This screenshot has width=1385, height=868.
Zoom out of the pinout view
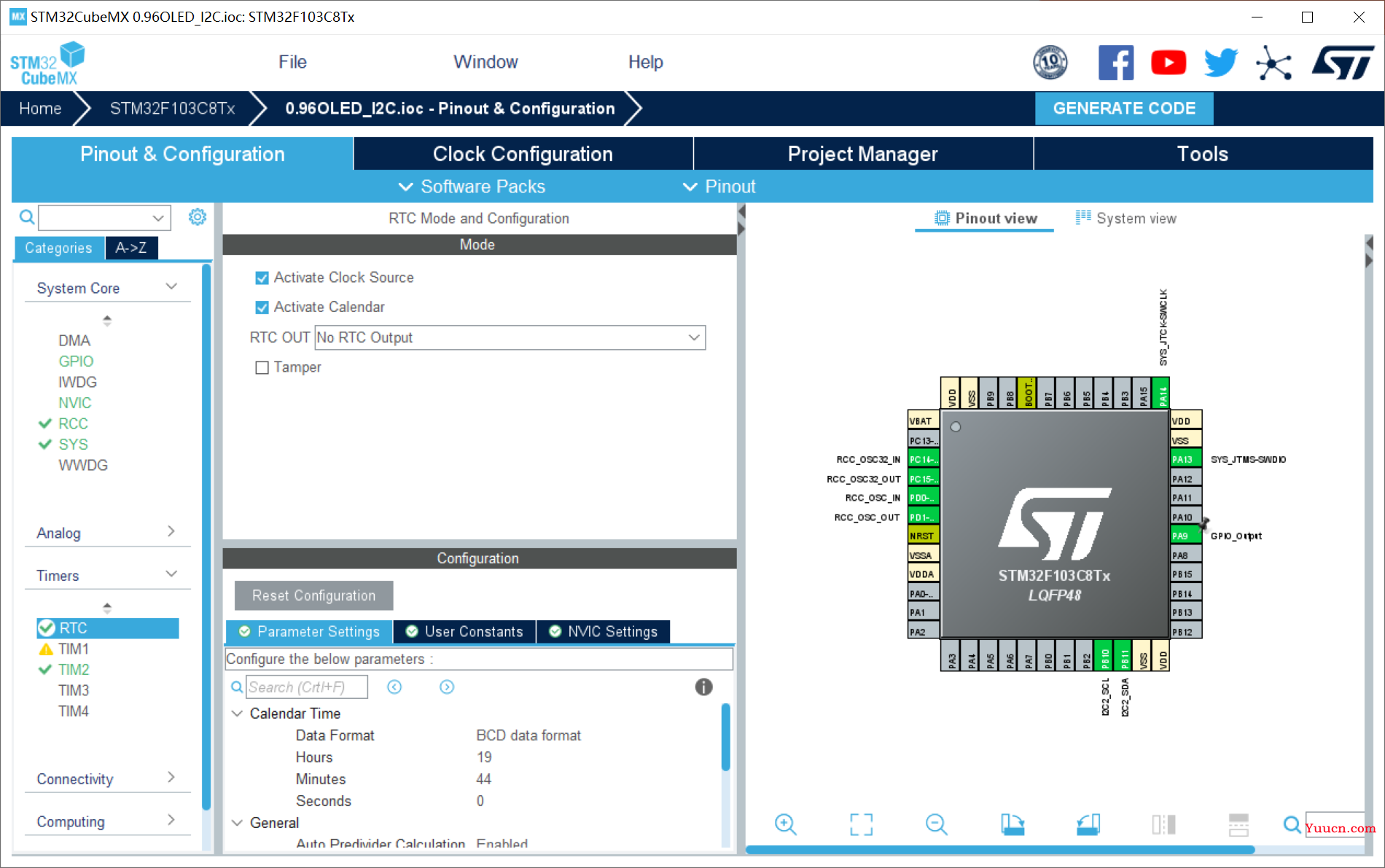point(936,824)
